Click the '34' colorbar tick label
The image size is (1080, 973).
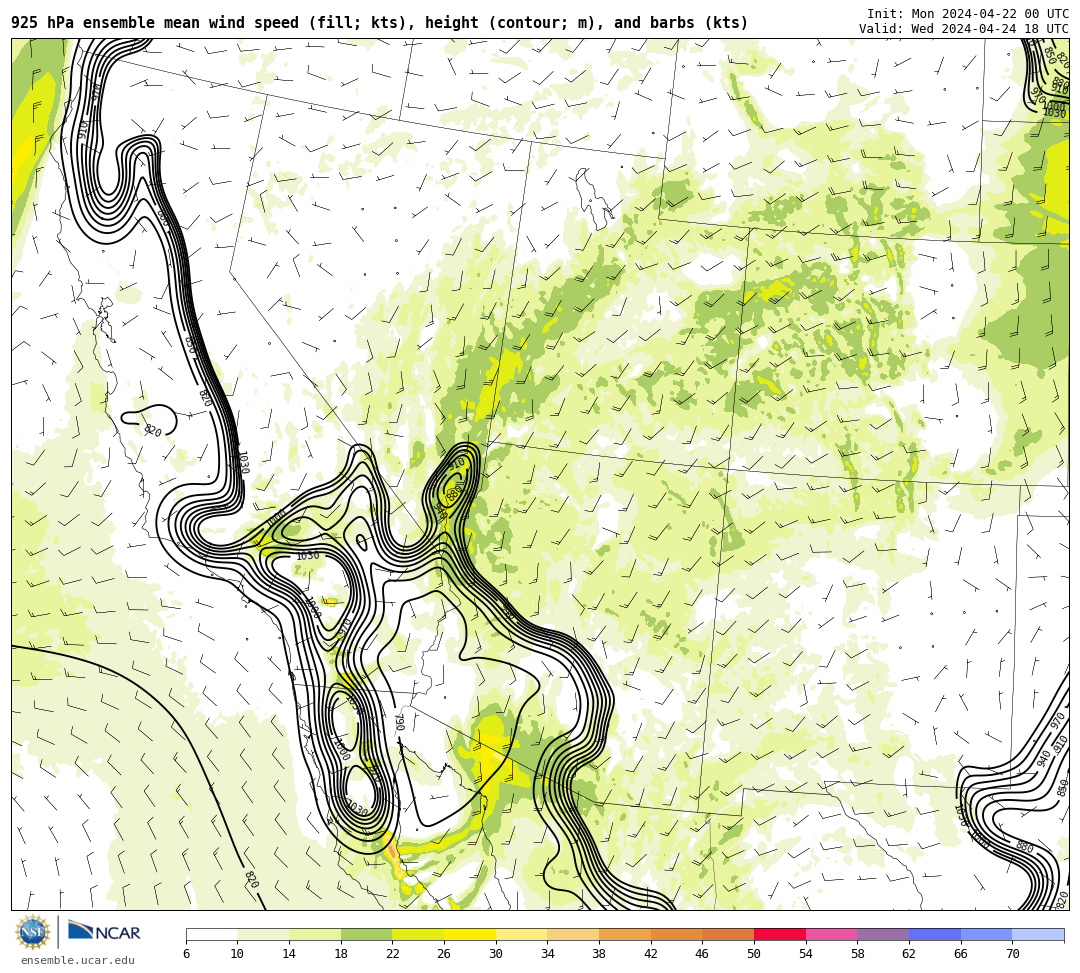coord(548,954)
